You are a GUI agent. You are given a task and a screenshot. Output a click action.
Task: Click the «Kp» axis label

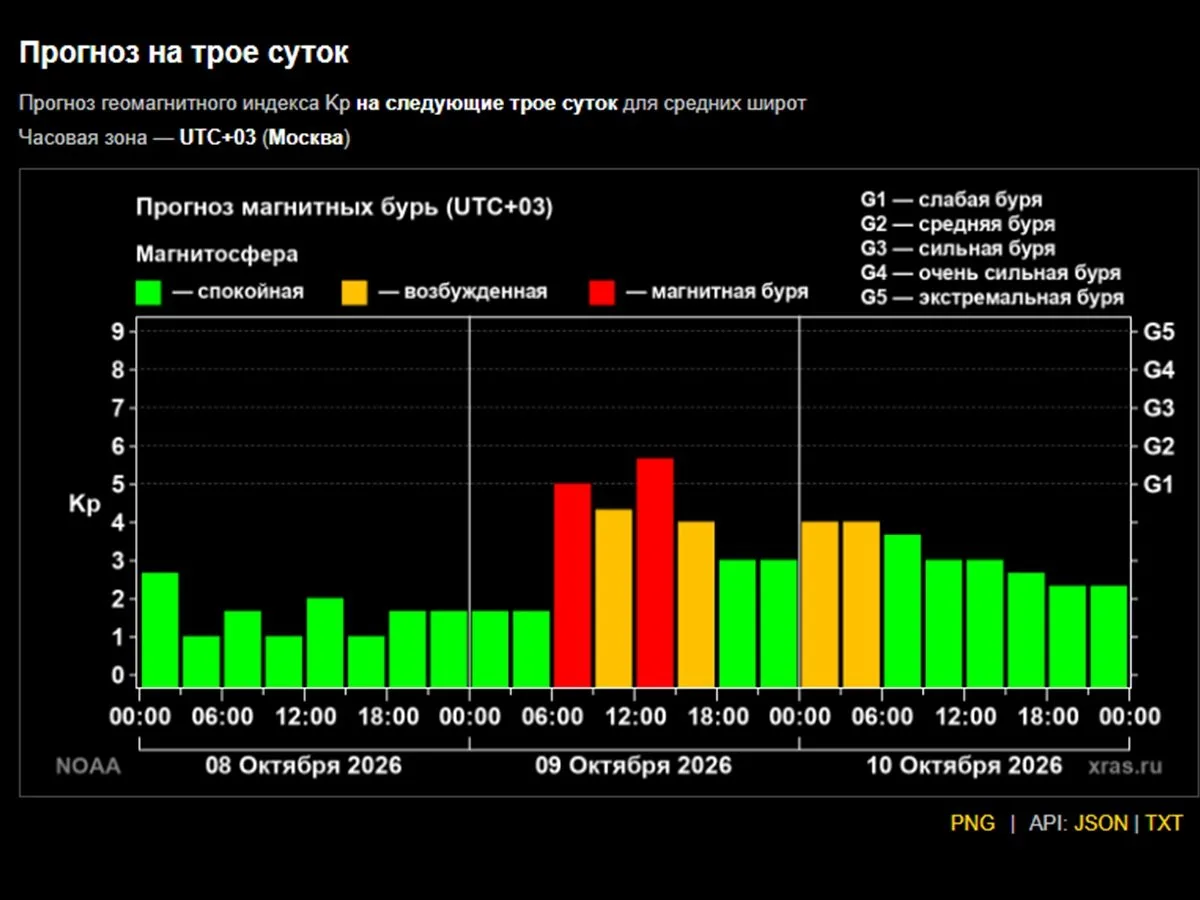click(84, 505)
